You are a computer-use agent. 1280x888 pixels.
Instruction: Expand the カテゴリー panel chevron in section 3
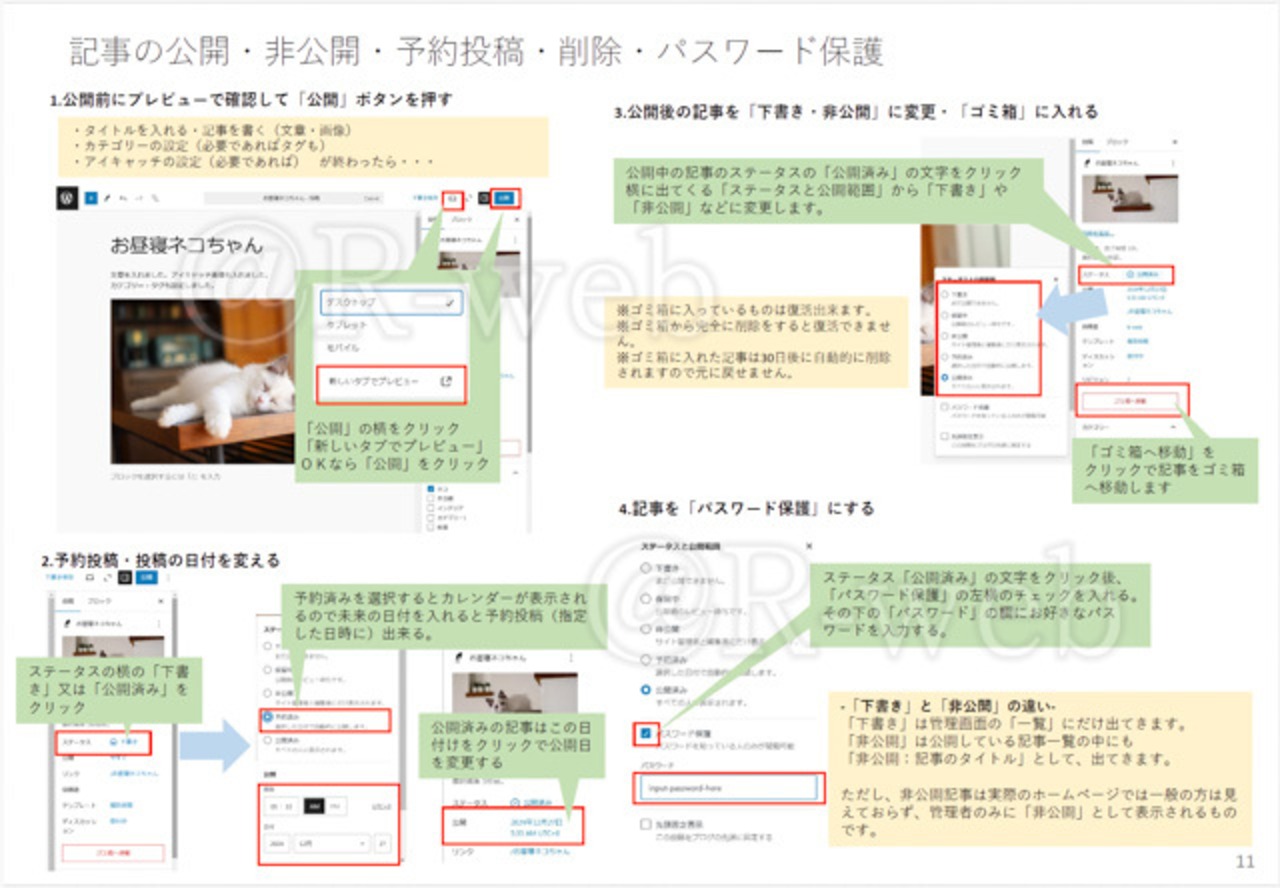[x=1174, y=427]
